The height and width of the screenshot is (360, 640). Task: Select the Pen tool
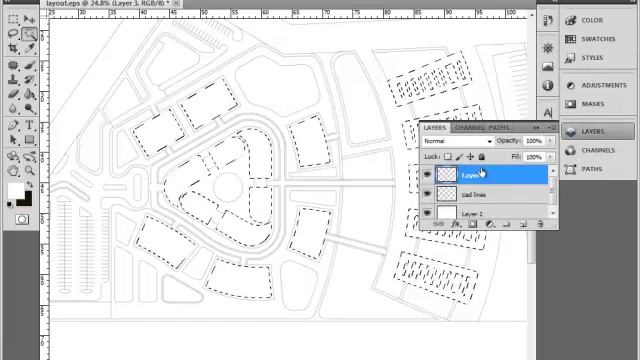13,125
